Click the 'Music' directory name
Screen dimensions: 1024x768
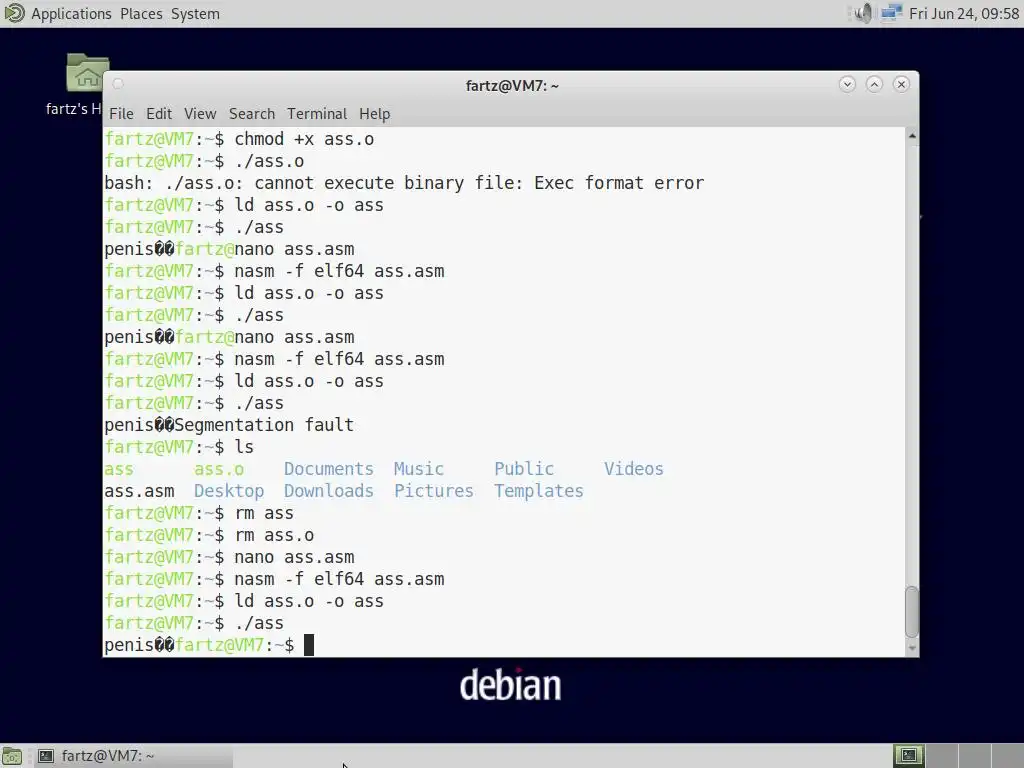pyautogui.click(x=419, y=469)
